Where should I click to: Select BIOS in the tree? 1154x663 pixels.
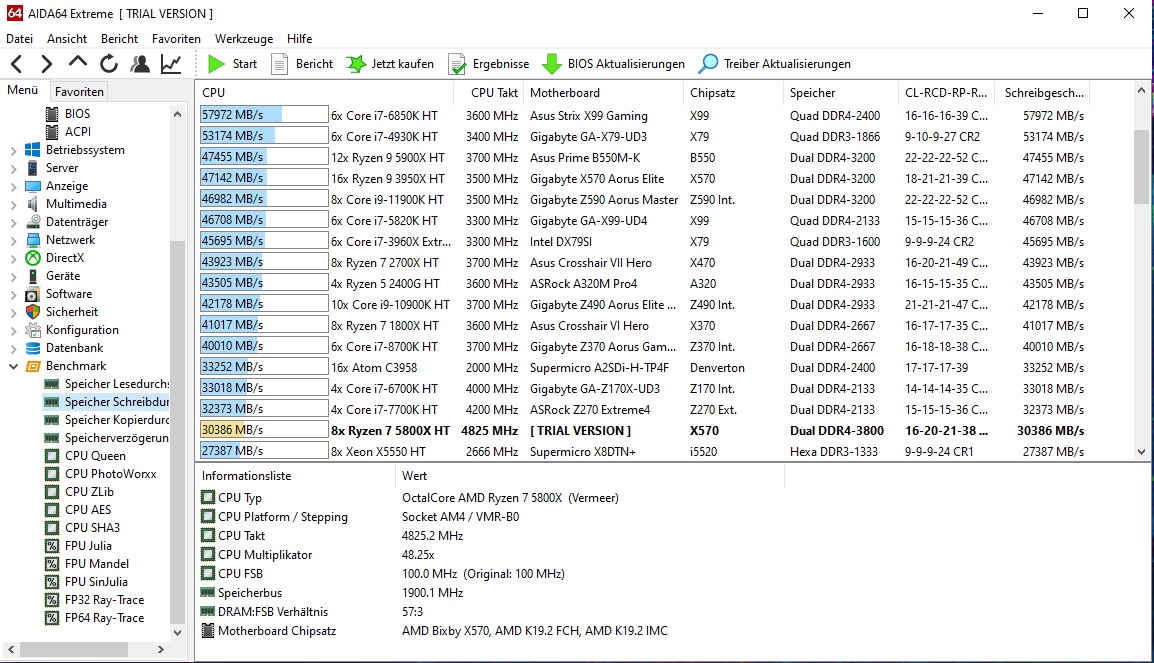point(77,114)
